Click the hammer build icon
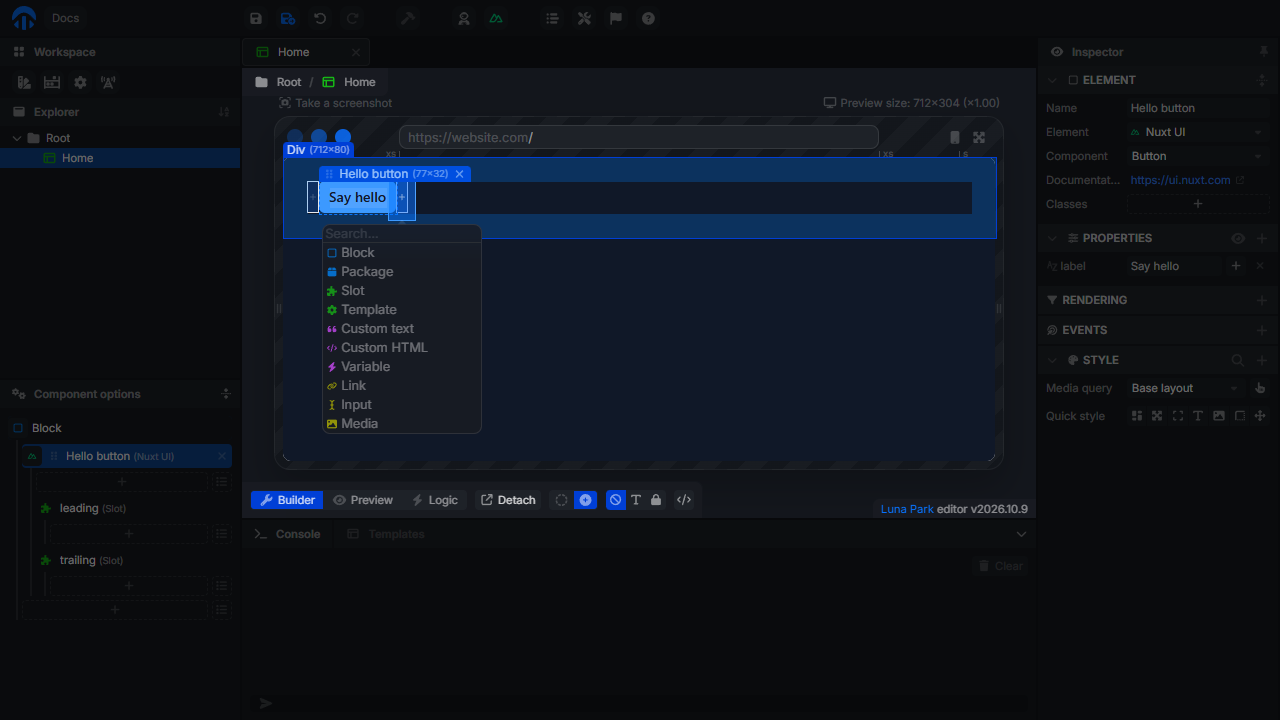The height and width of the screenshot is (720, 1280). (407, 18)
